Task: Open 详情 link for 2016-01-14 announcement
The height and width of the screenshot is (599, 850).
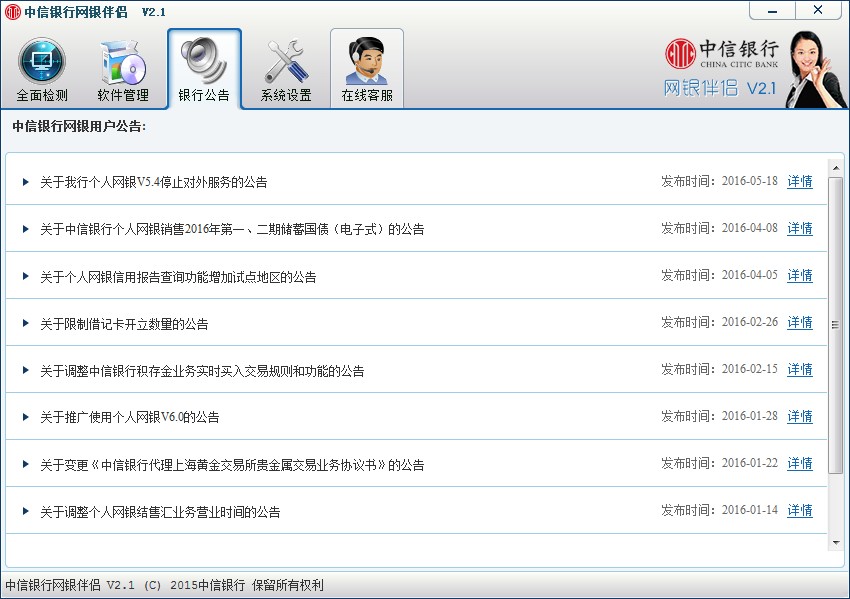Action: coord(800,511)
